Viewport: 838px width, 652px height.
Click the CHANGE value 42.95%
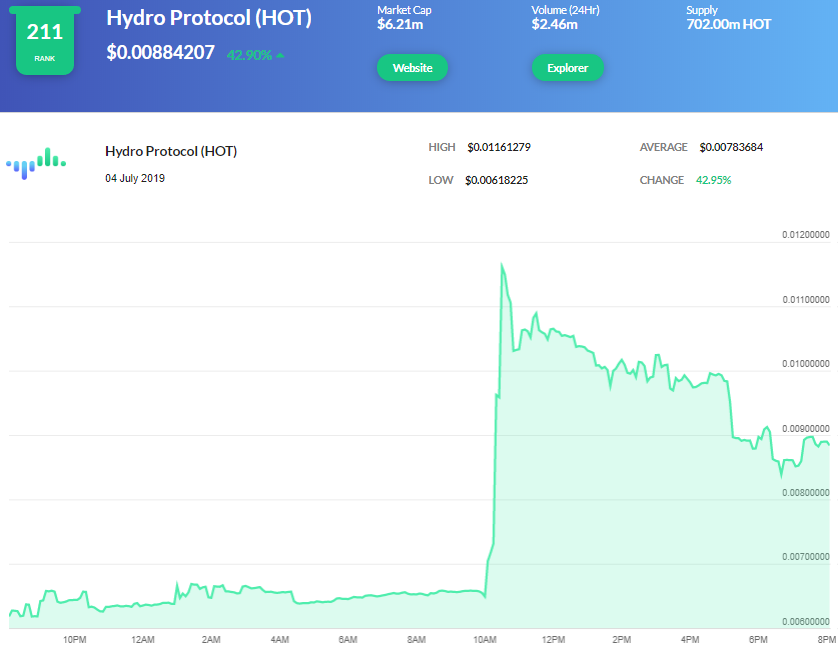pyautogui.click(x=713, y=181)
